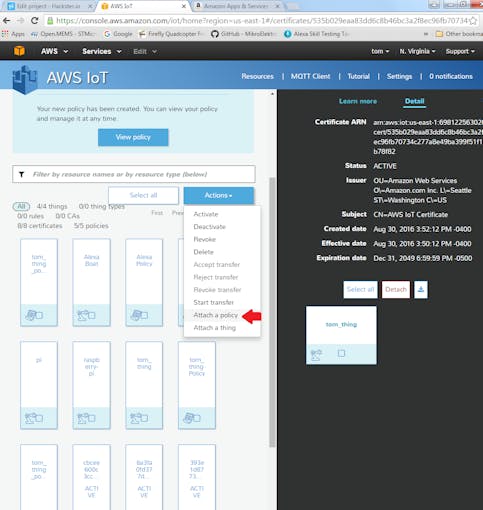Viewport: 483px width, 510px height.
Task: Switch to the Detail tab
Action: pos(414,101)
